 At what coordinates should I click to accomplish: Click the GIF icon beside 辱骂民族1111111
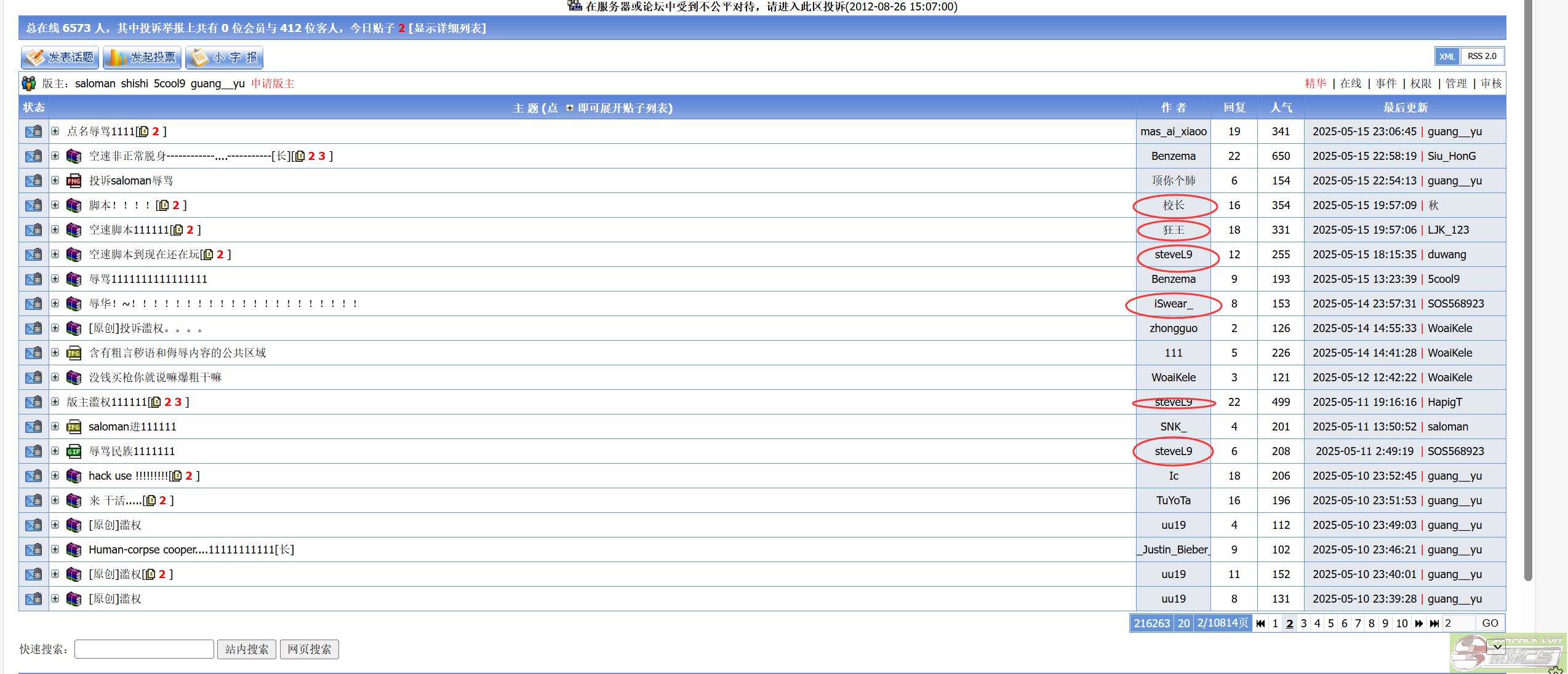[x=74, y=451]
